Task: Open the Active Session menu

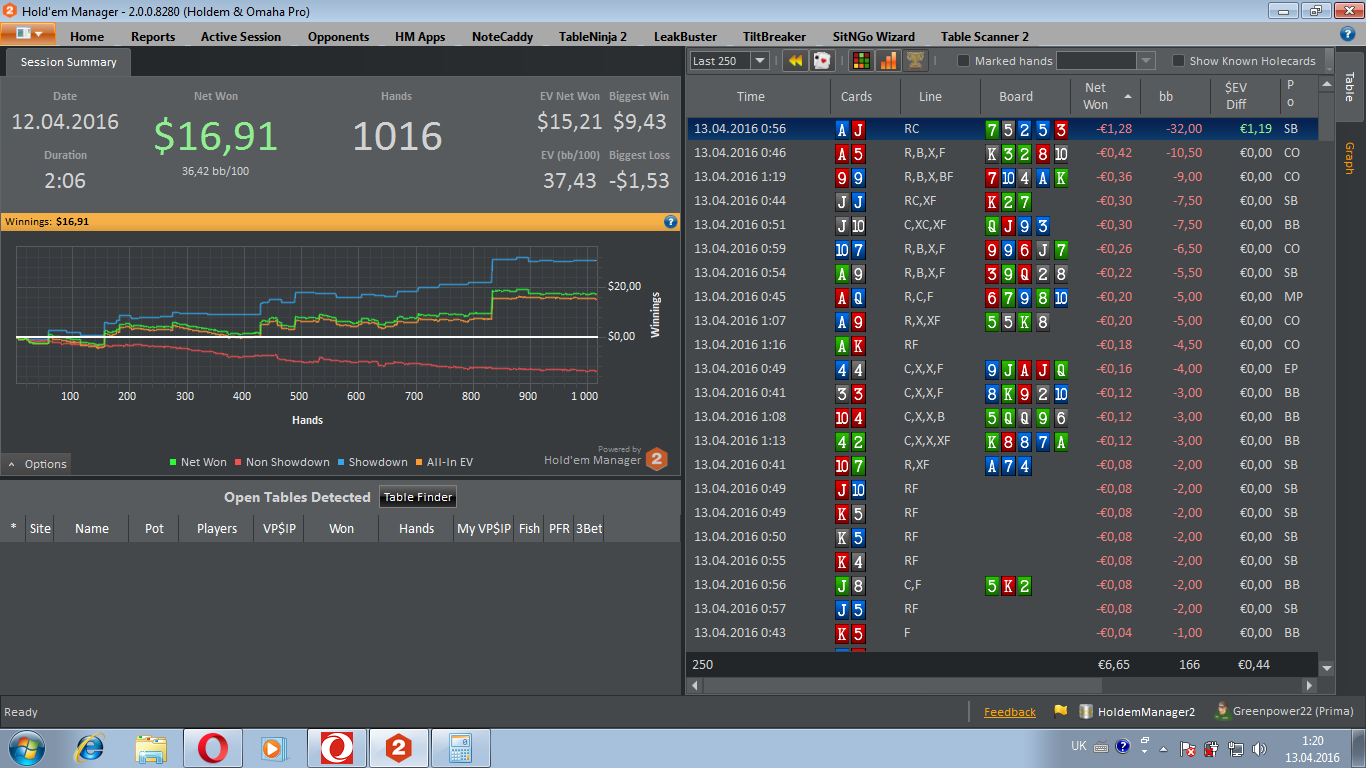Action: coord(241,36)
